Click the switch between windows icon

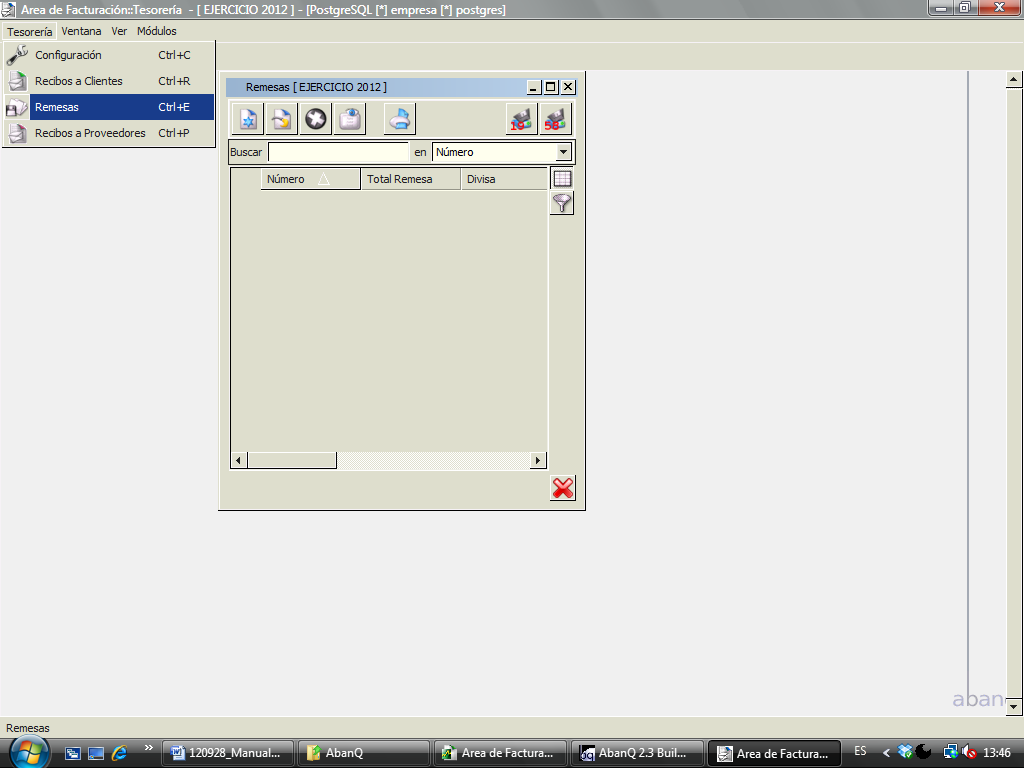(72, 753)
